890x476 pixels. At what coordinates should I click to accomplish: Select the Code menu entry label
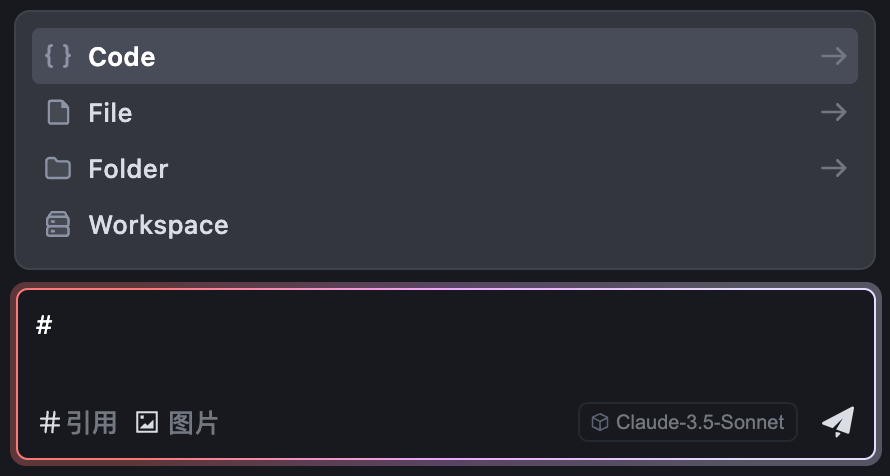(x=121, y=57)
